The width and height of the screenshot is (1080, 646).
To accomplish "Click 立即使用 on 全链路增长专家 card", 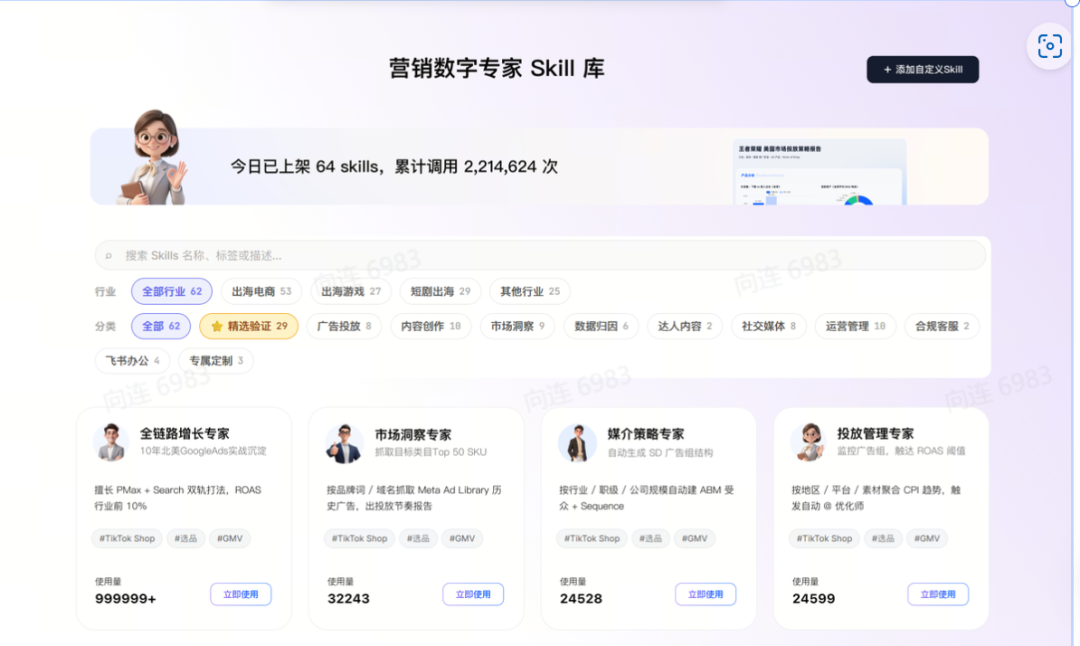I will click(x=240, y=594).
